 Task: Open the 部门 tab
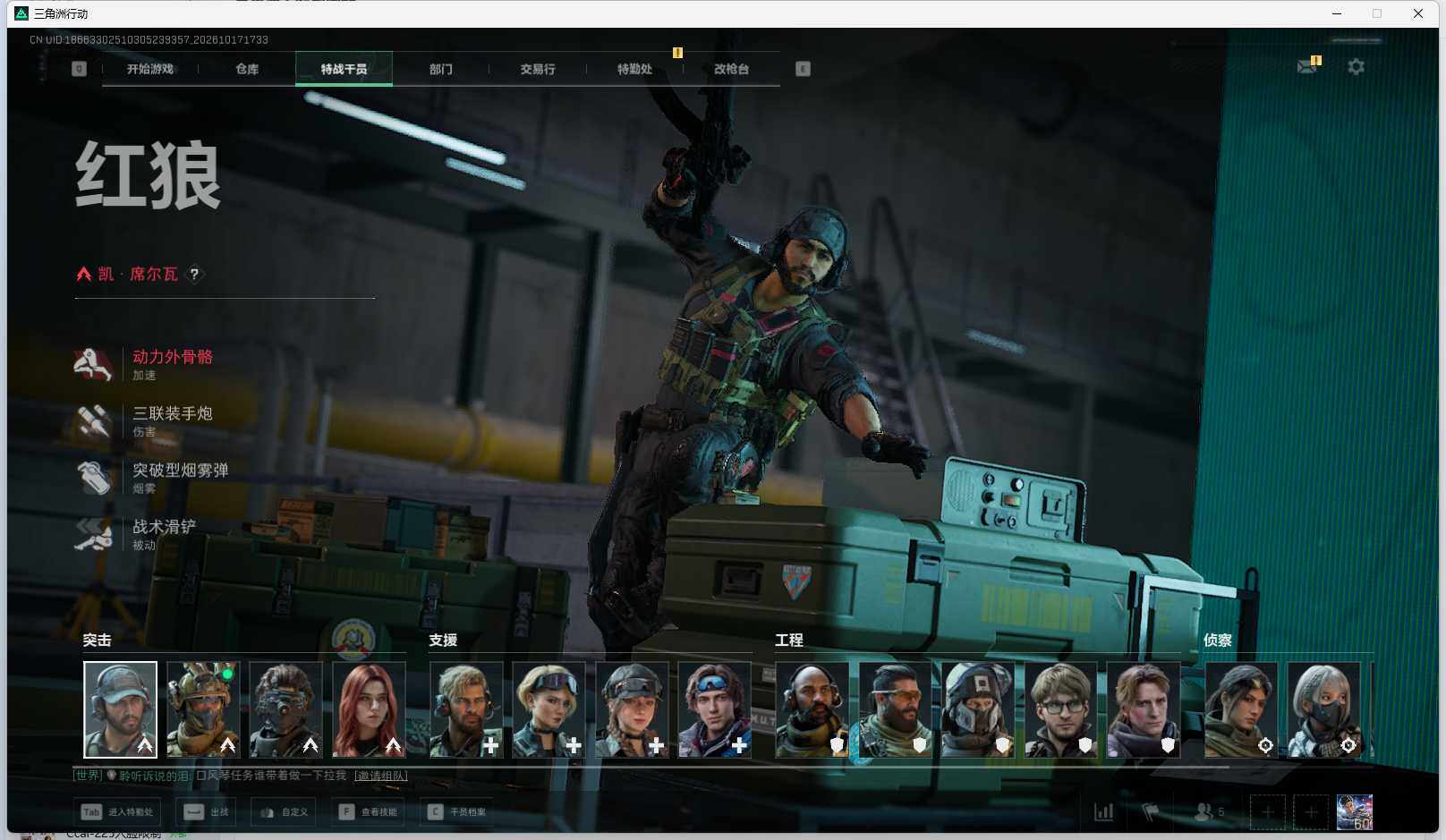[440, 69]
